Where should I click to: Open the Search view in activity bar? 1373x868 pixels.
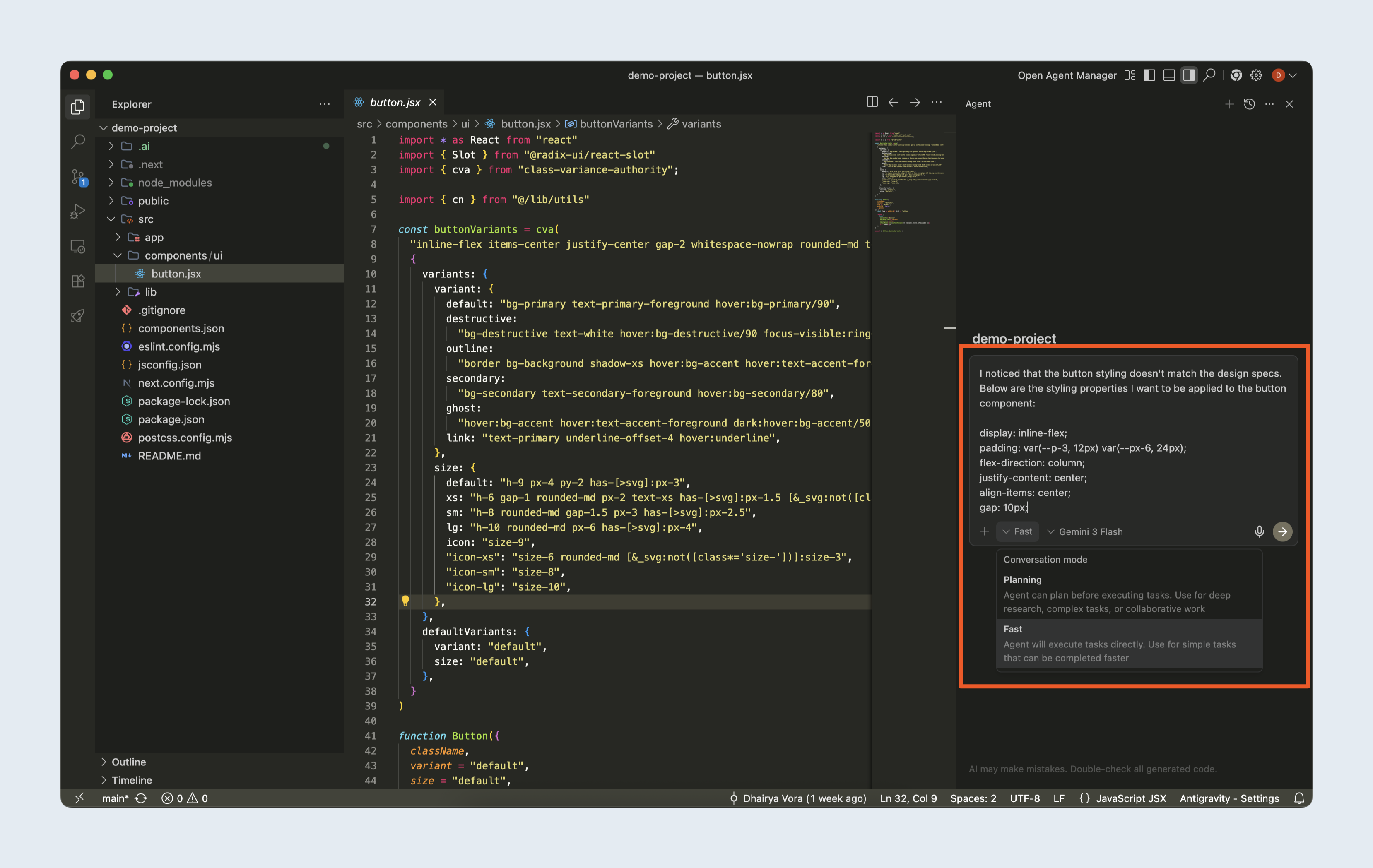[78, 141]
